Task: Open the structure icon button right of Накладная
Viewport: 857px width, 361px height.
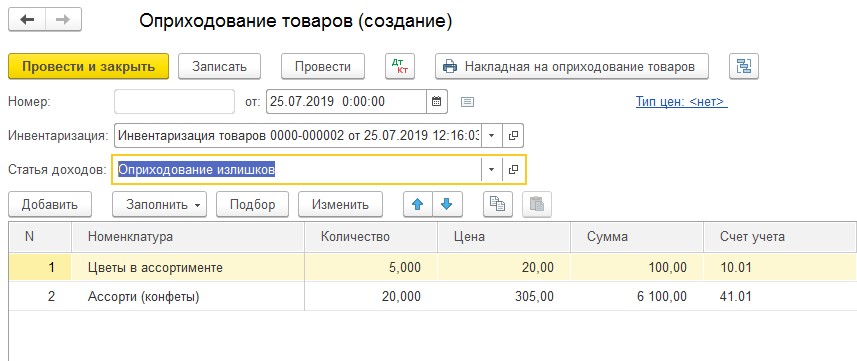Action: [744, 67]
